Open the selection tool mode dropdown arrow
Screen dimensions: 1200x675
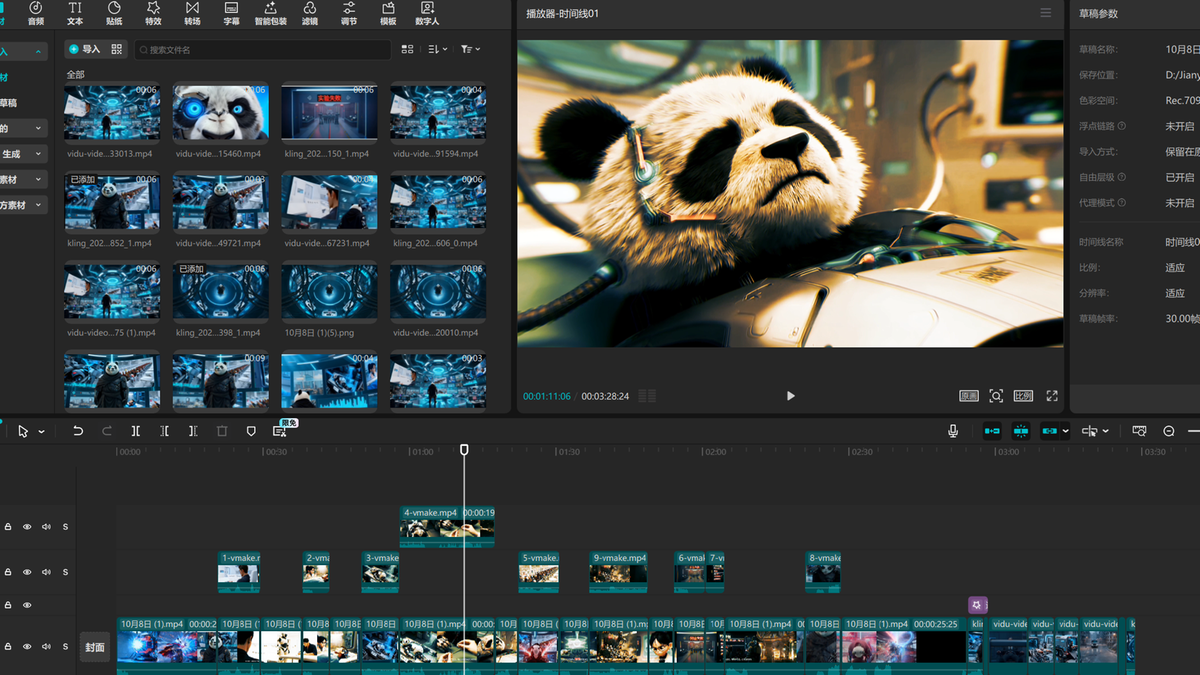[41, 432]
